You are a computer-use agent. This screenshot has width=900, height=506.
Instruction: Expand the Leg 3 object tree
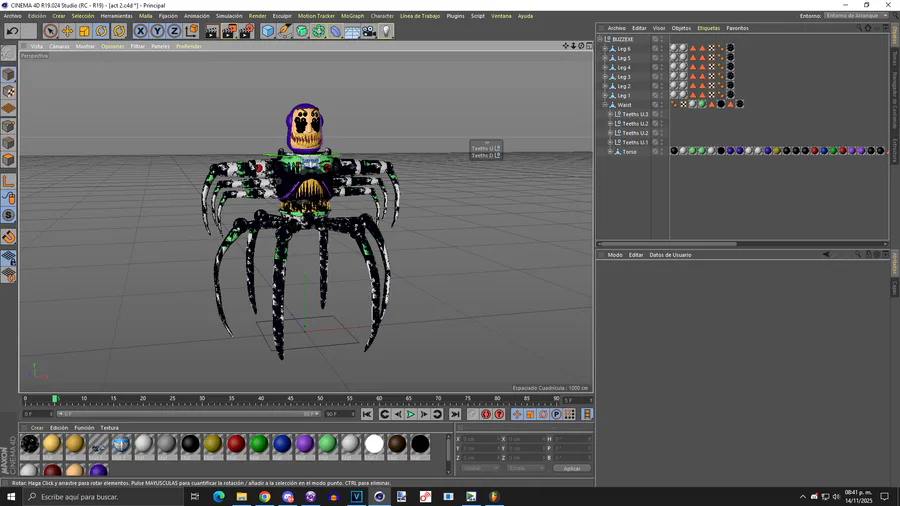click(604, 77)
